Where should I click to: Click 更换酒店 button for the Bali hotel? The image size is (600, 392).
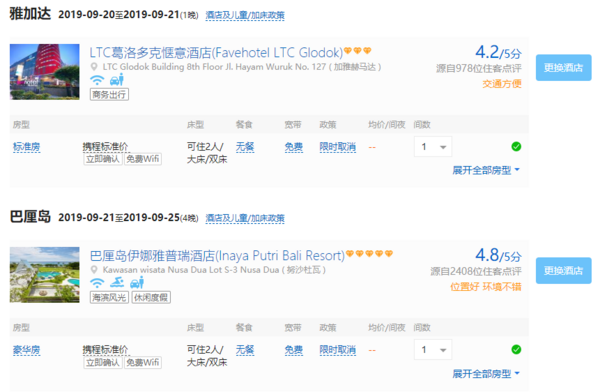coord(563,271)
